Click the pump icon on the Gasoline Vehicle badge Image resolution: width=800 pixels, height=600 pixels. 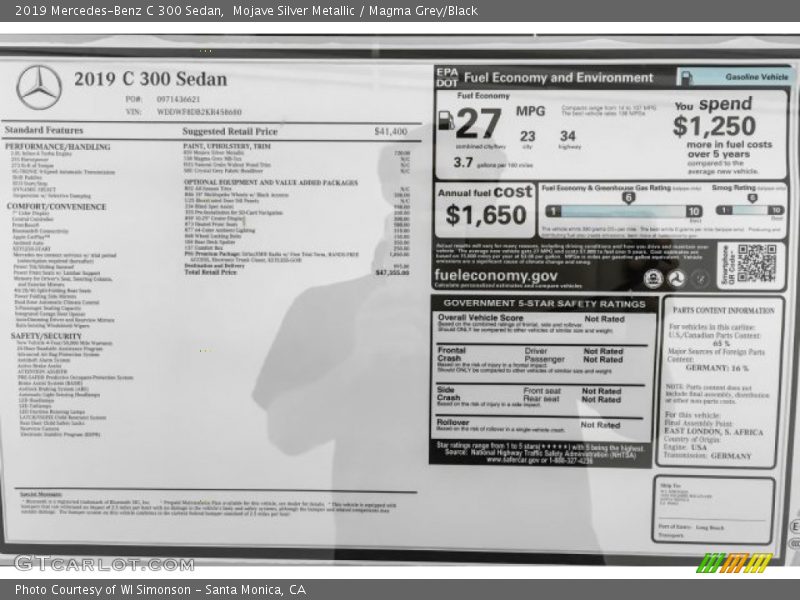(687, 78)
